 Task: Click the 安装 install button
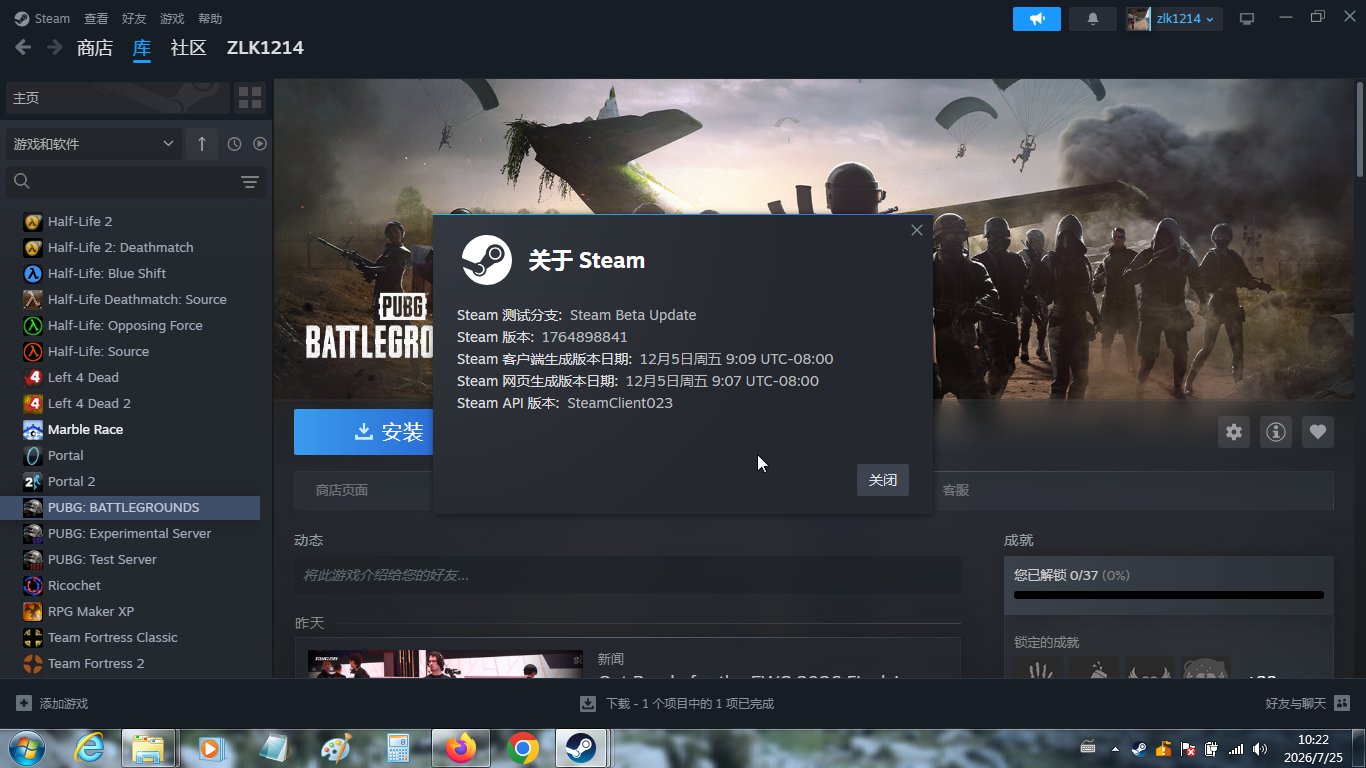click(x=363, y=432)
